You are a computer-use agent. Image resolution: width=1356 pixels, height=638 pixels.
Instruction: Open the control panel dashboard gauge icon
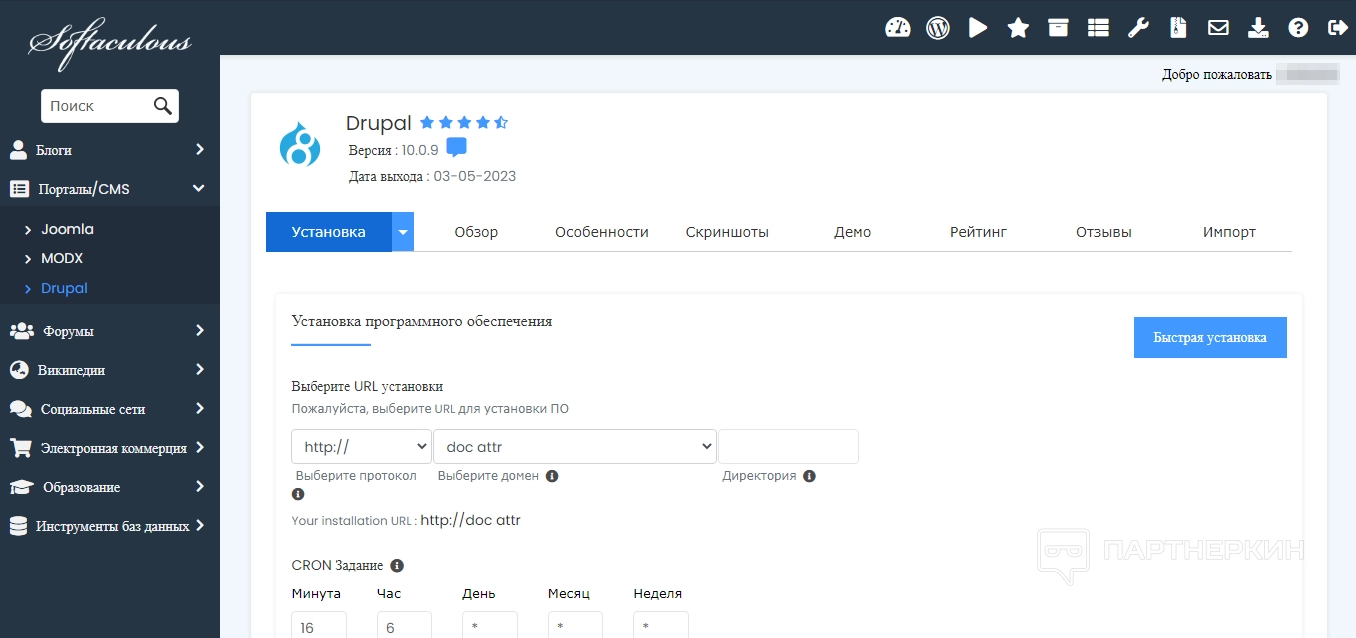(x=898, y=28)
